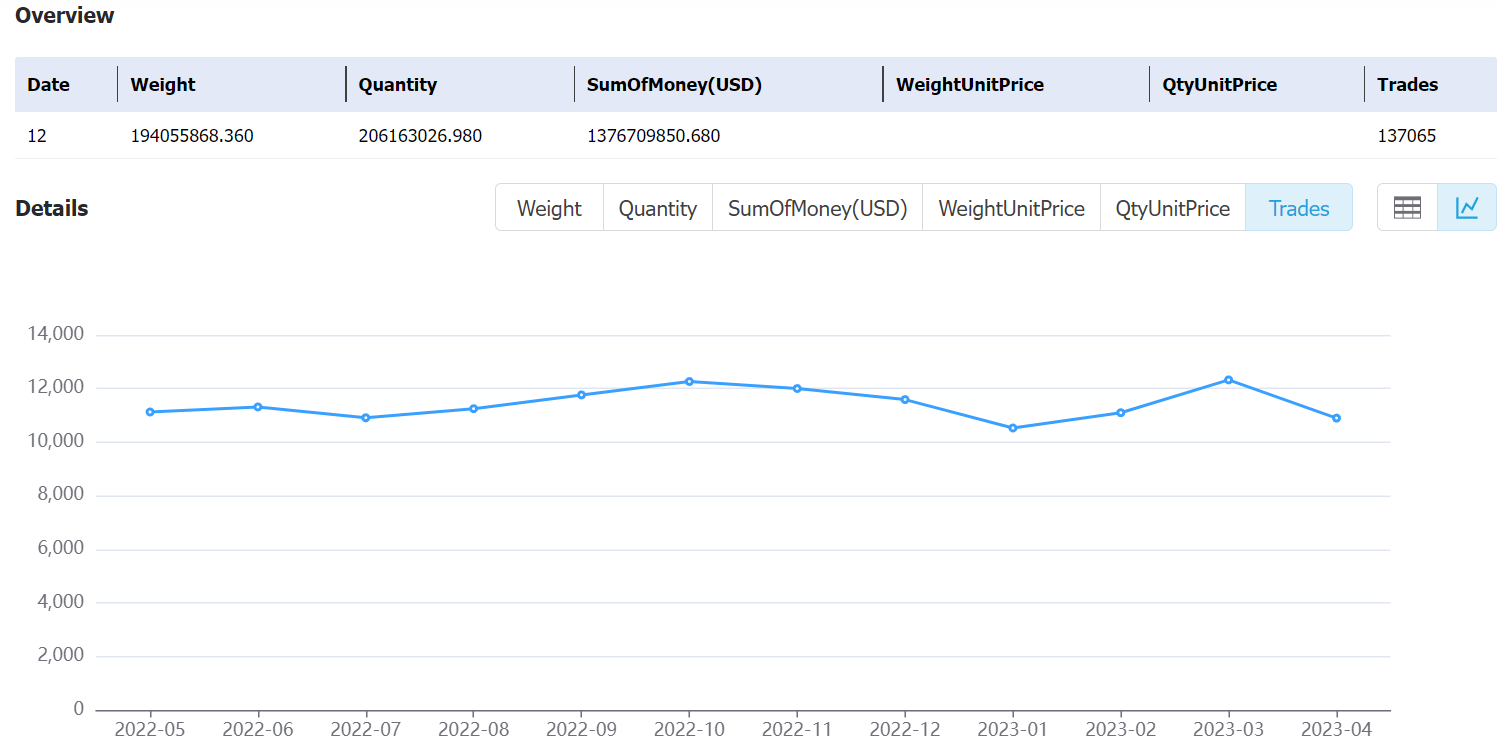Image resolution: width=1503 pixels, height=753 pixels.
Task: Click the money value 1376709850.680
Action: tap(653, 136)
